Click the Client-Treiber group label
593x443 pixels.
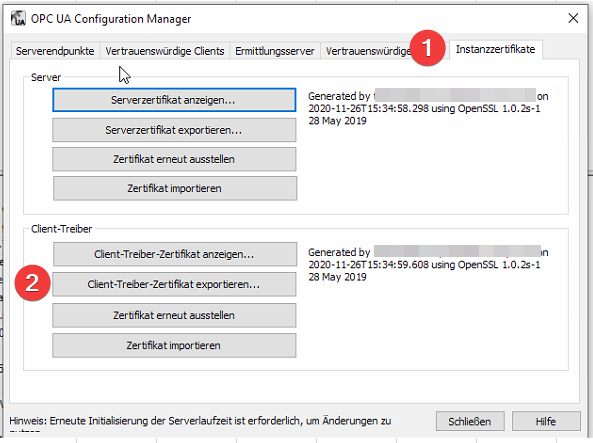pos(61,229)
